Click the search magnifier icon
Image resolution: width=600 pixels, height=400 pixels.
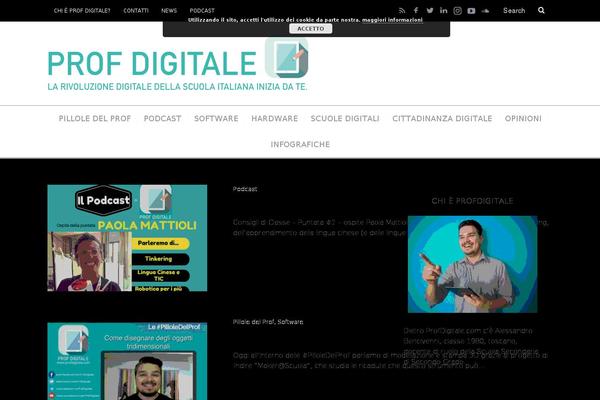pos(541,10)
